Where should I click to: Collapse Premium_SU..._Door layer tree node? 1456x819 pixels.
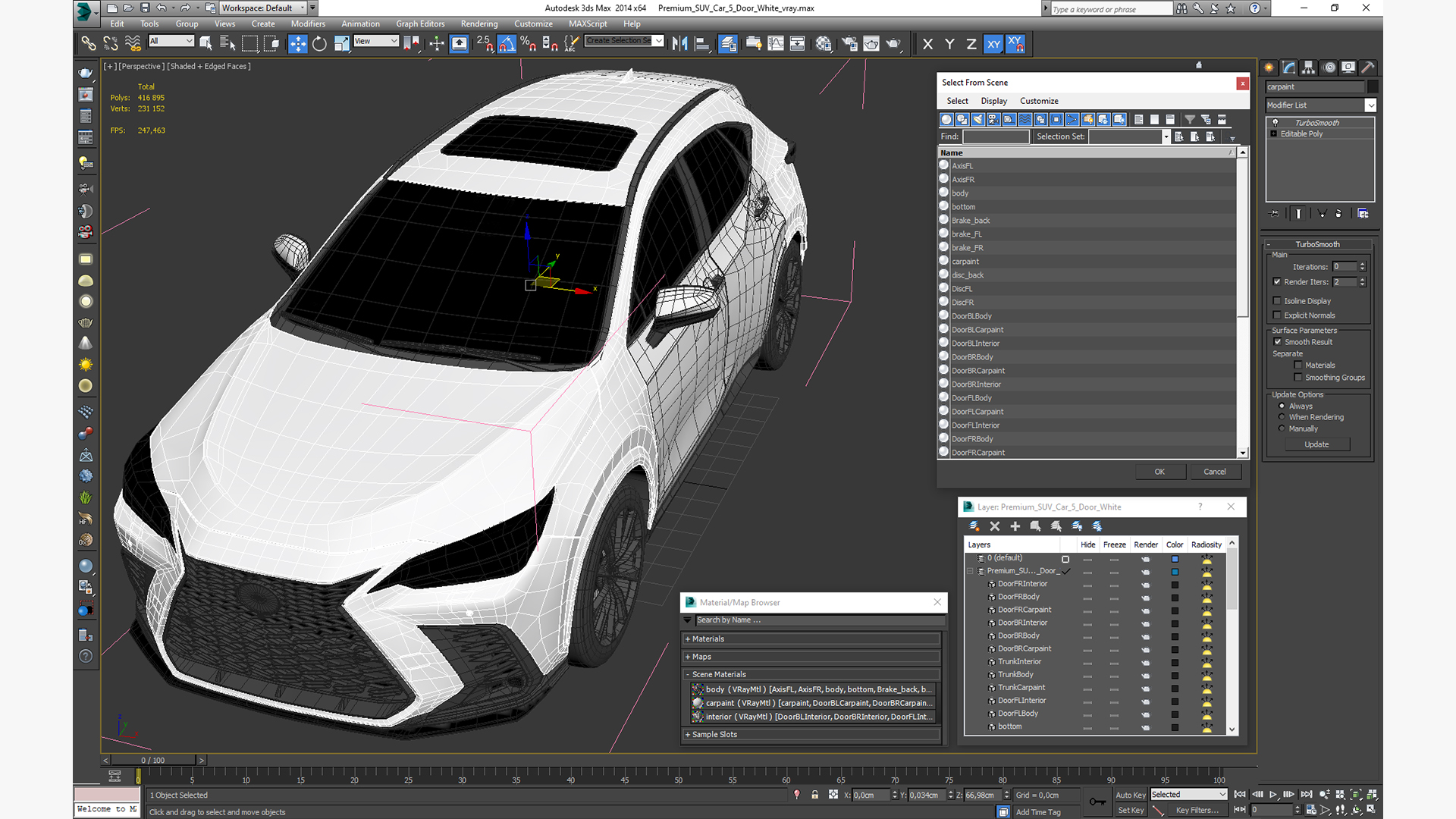pos(970,571)
